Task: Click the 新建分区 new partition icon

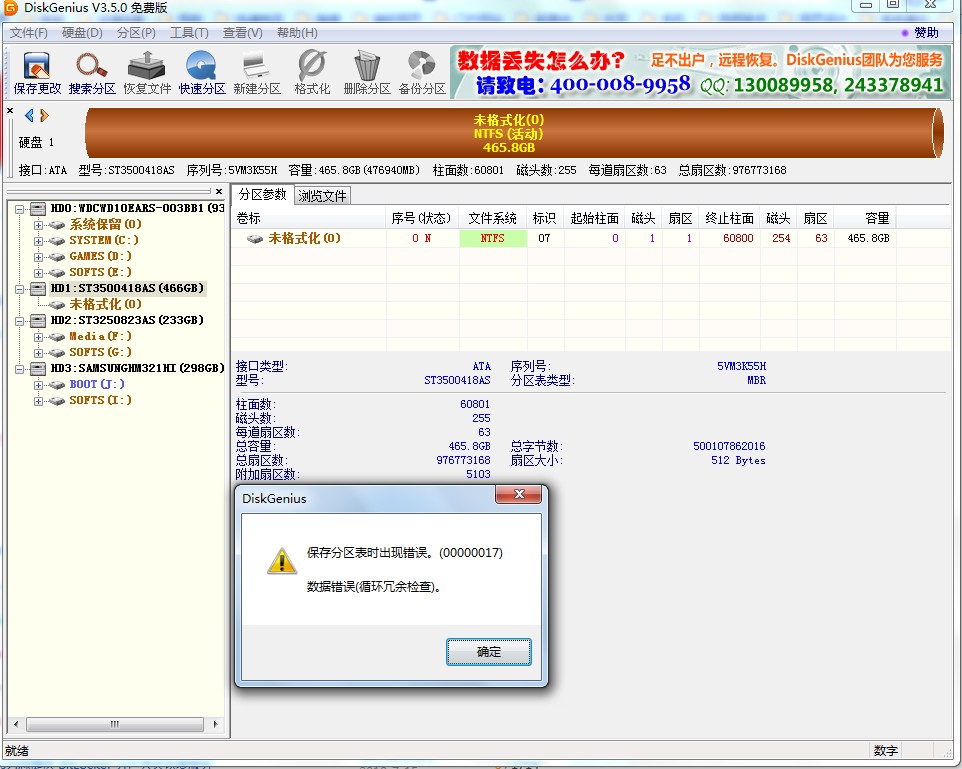Action: point(257,73)
